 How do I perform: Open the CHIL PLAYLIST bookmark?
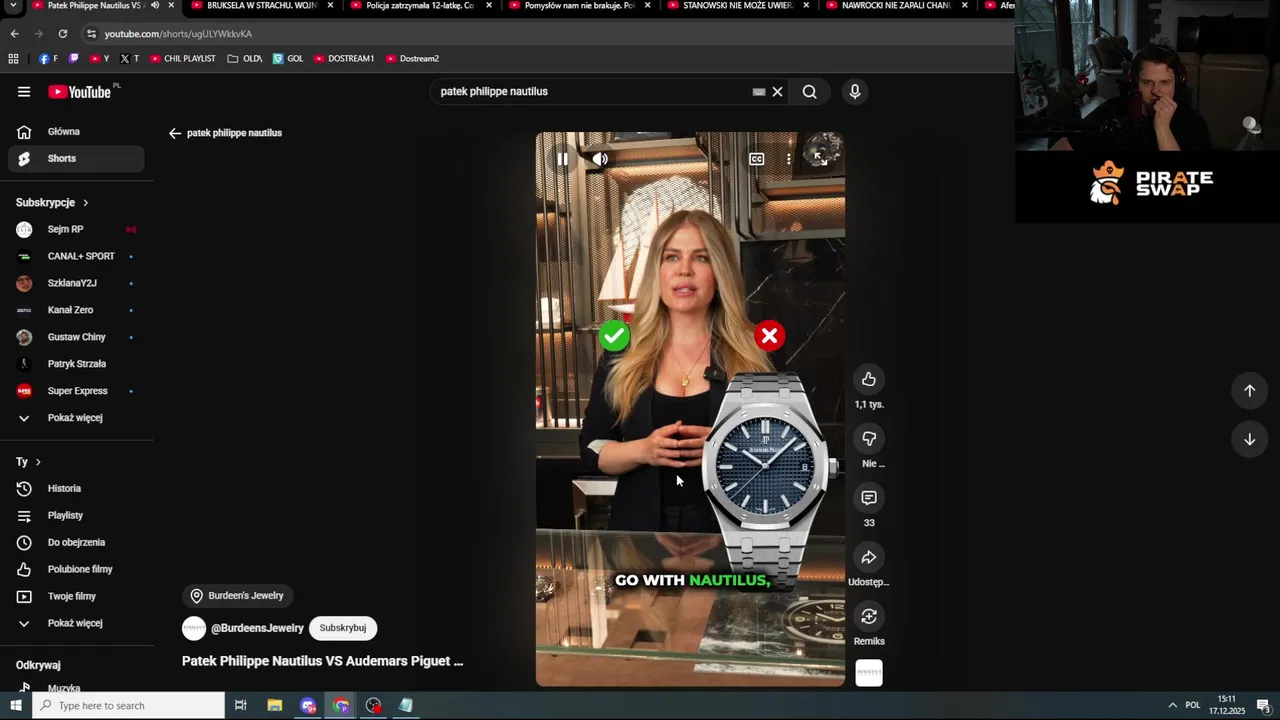click(x=183, y=59)
